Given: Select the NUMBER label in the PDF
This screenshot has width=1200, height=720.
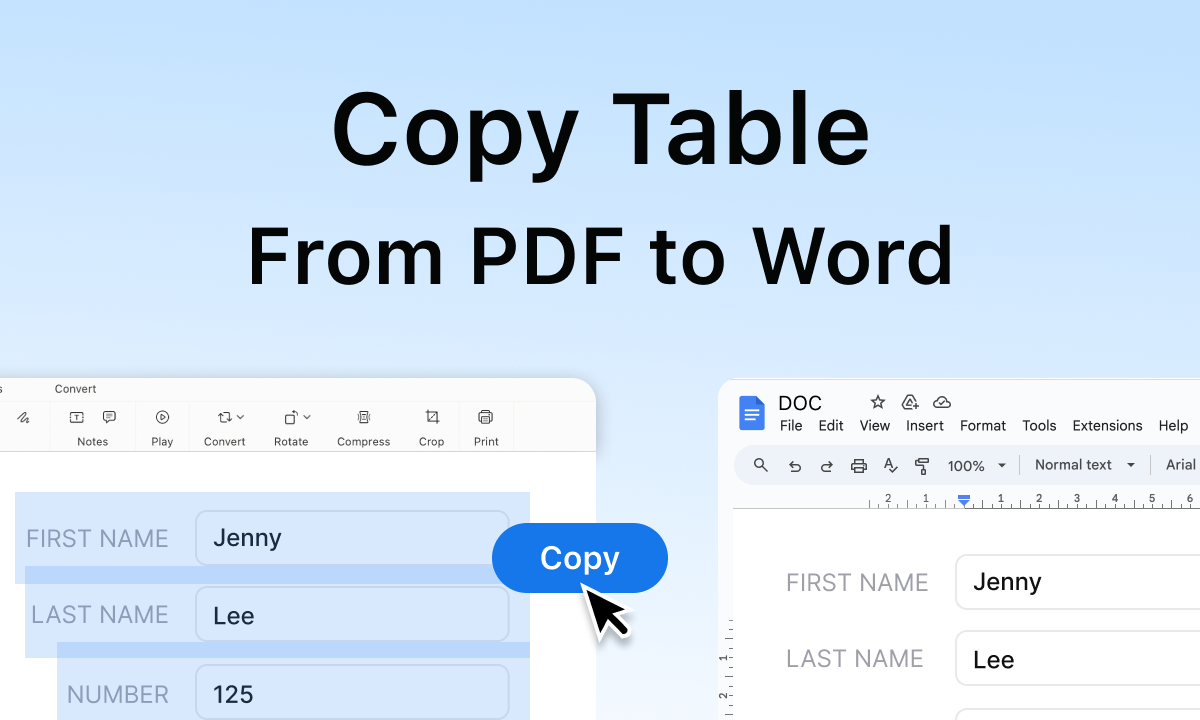Looking at the screenshot, I should (x=118, y=694).
